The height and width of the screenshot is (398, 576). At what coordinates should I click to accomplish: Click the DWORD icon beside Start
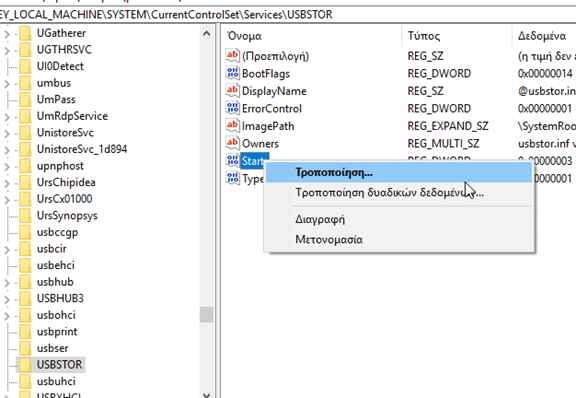[x=232, y=161]
